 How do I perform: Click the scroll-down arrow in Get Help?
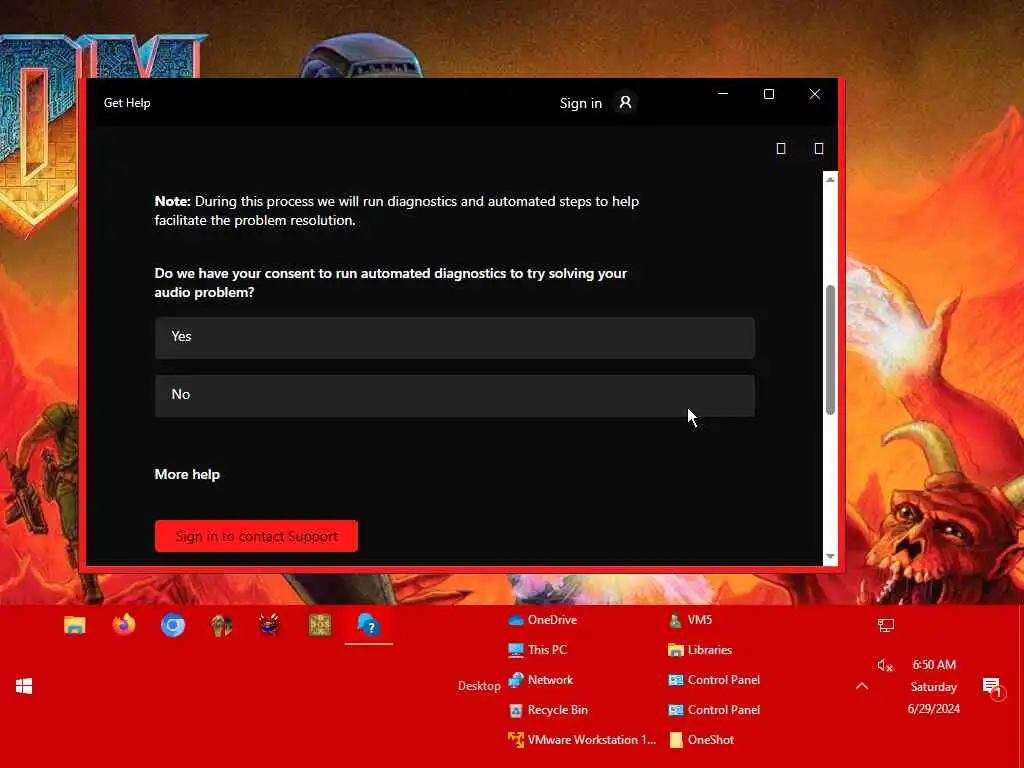tap(830, 556)
